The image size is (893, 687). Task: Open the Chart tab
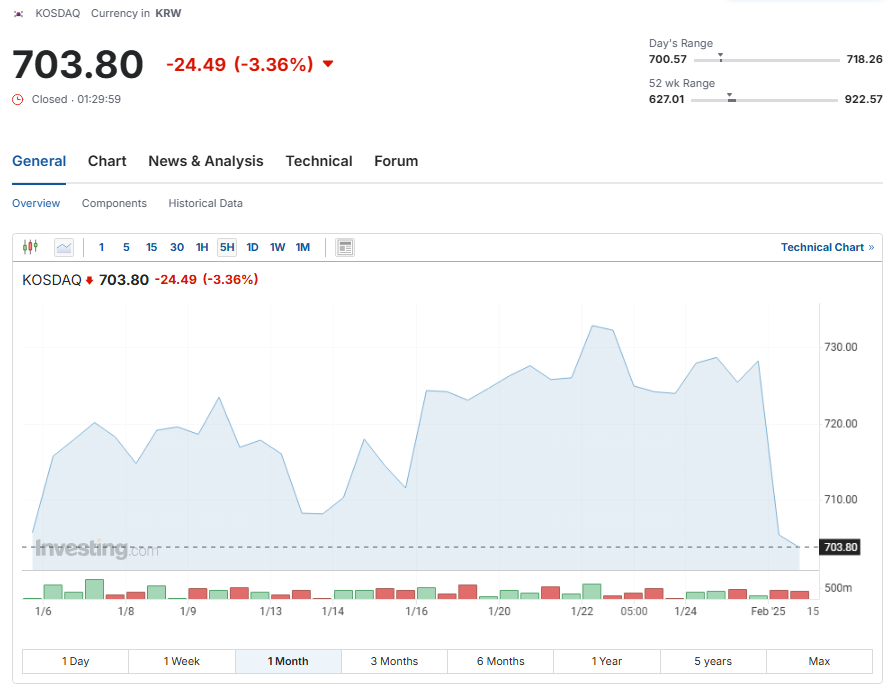(107, 161)
